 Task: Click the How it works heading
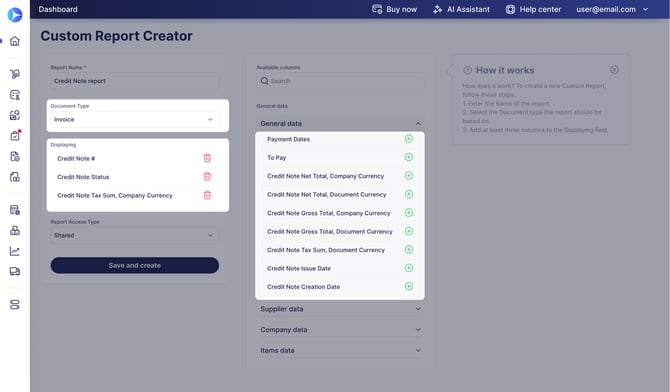click(505, 70)
